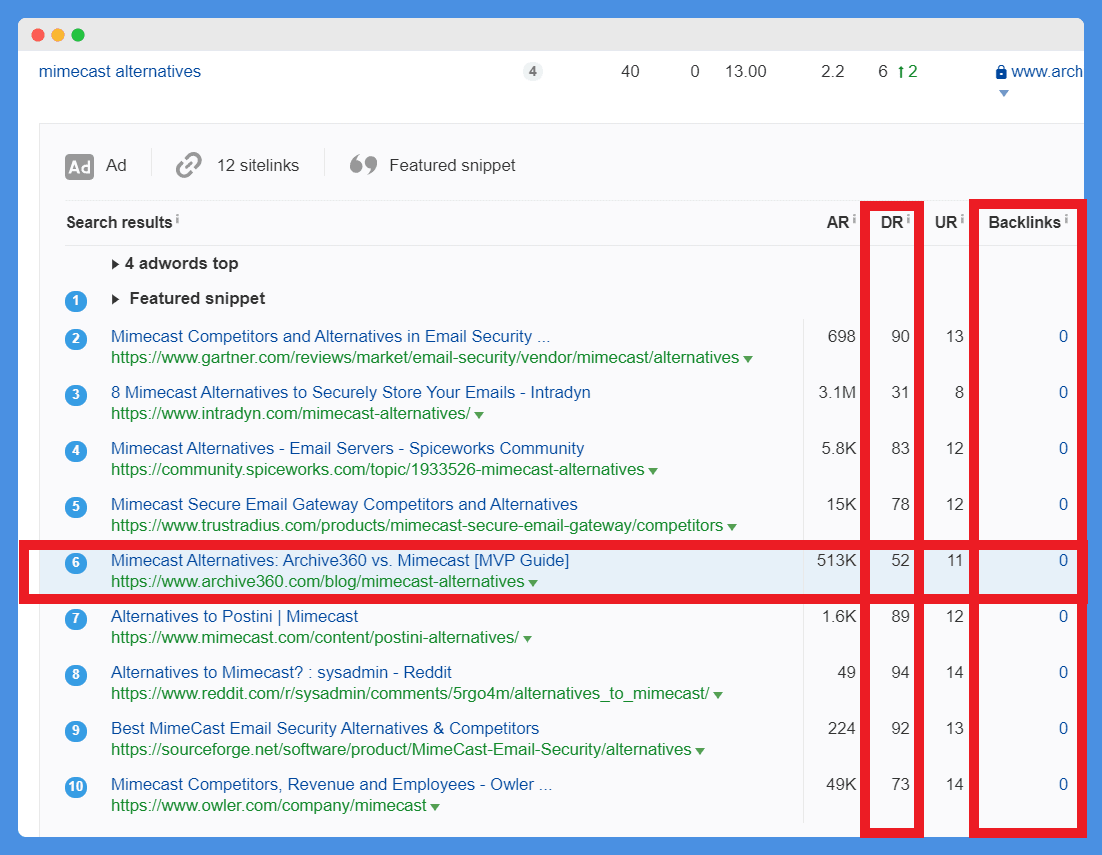Click the keyword volume value 40
This screenshot has height=855, width=1102.
[630, 72]
